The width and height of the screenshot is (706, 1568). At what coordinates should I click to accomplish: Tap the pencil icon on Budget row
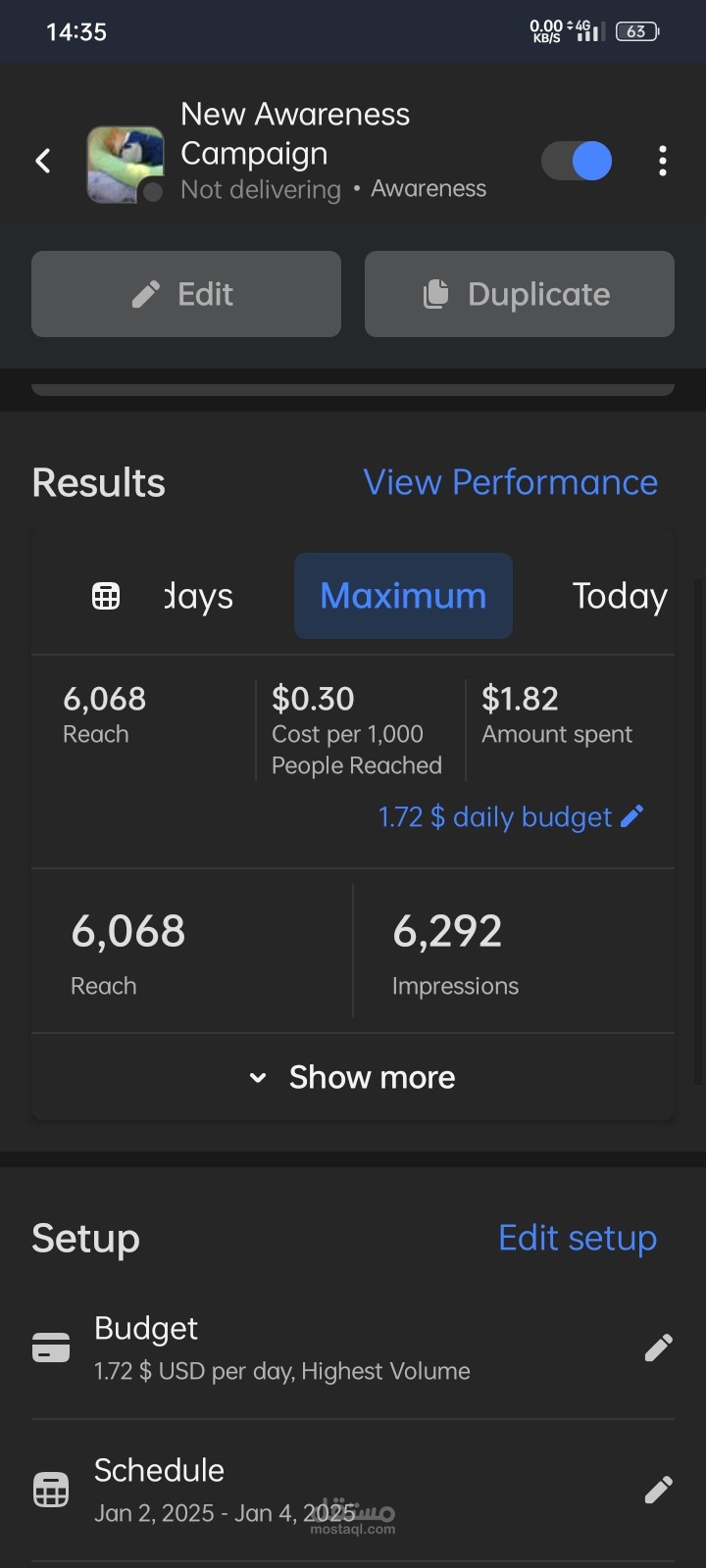[x=658, y=1347]
